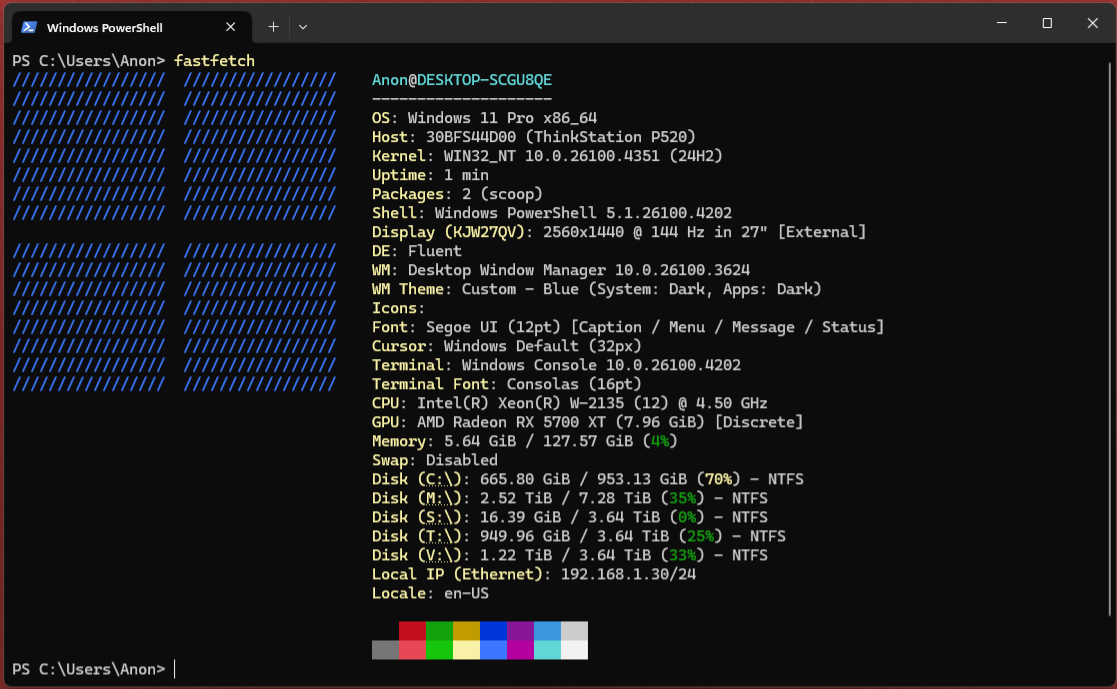Click the 'Packages: 2 (scoop)' line
Screen dimensions: 1117x689
tap(457, 194)
